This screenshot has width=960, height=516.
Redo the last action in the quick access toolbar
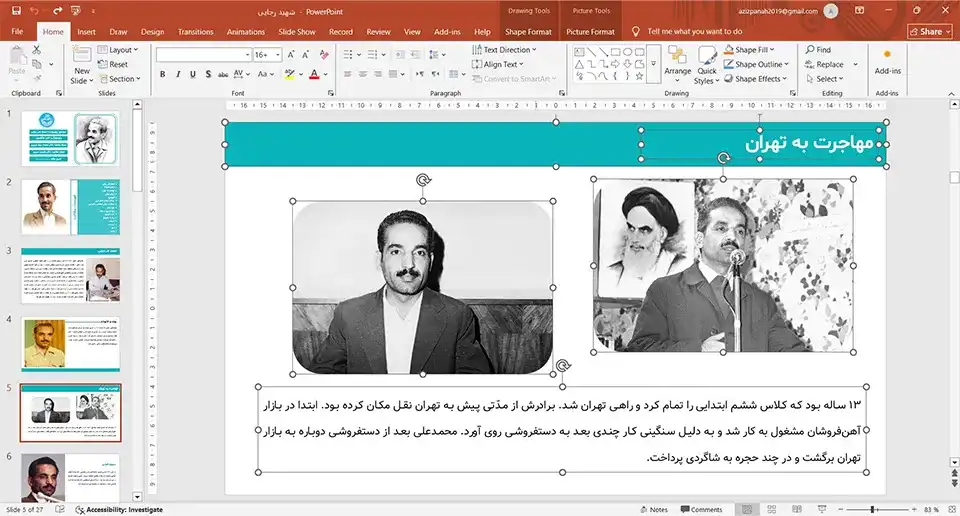[58, 11]
